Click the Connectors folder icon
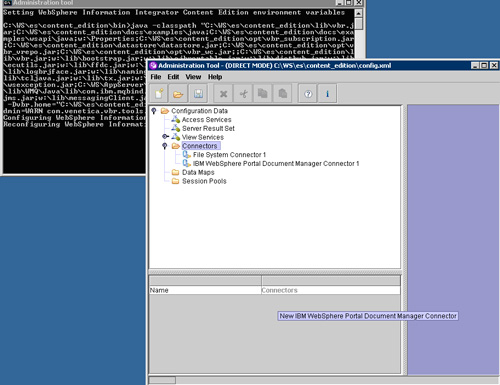This screenshot has width=500, height=385. click(176, 146)
